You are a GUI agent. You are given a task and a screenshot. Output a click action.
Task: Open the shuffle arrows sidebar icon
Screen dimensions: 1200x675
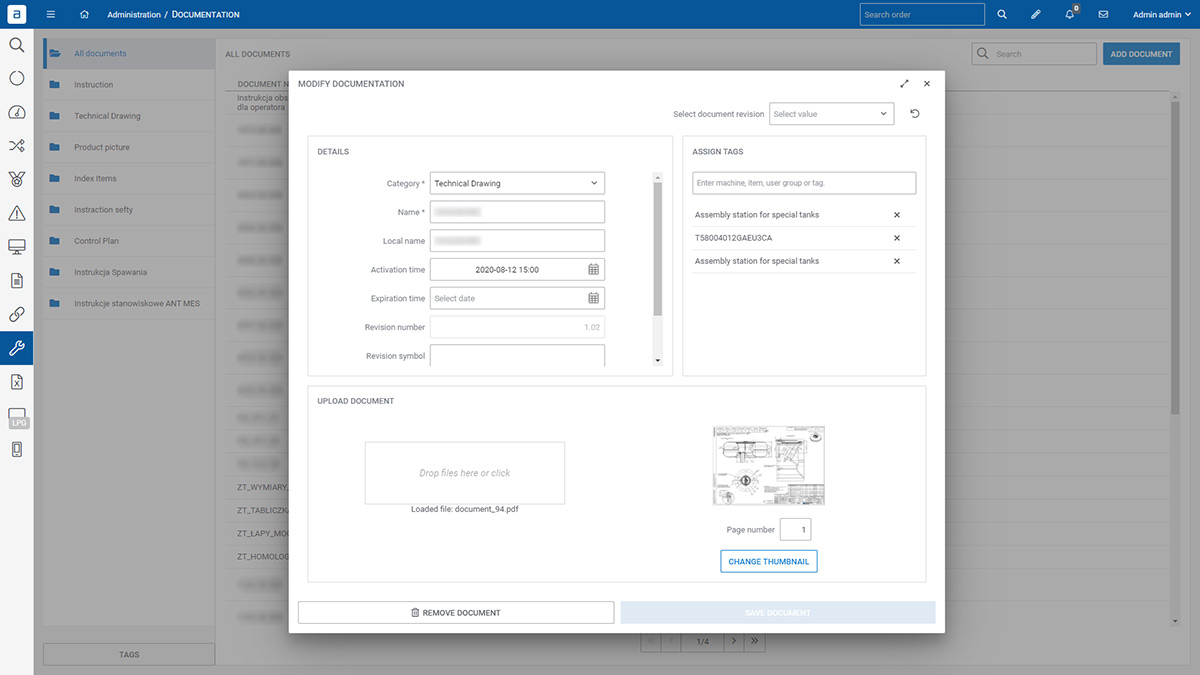click(16, 146)
